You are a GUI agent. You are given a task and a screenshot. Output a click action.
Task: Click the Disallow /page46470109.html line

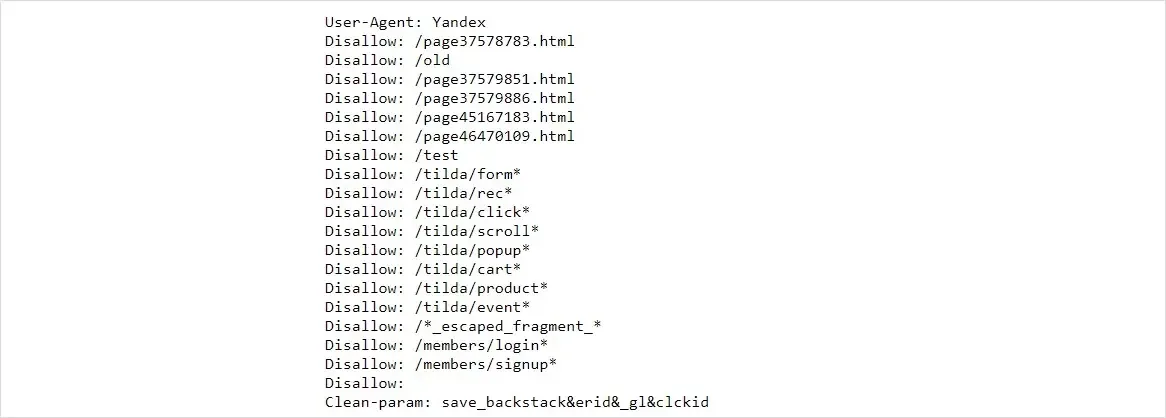coord(449,136)
